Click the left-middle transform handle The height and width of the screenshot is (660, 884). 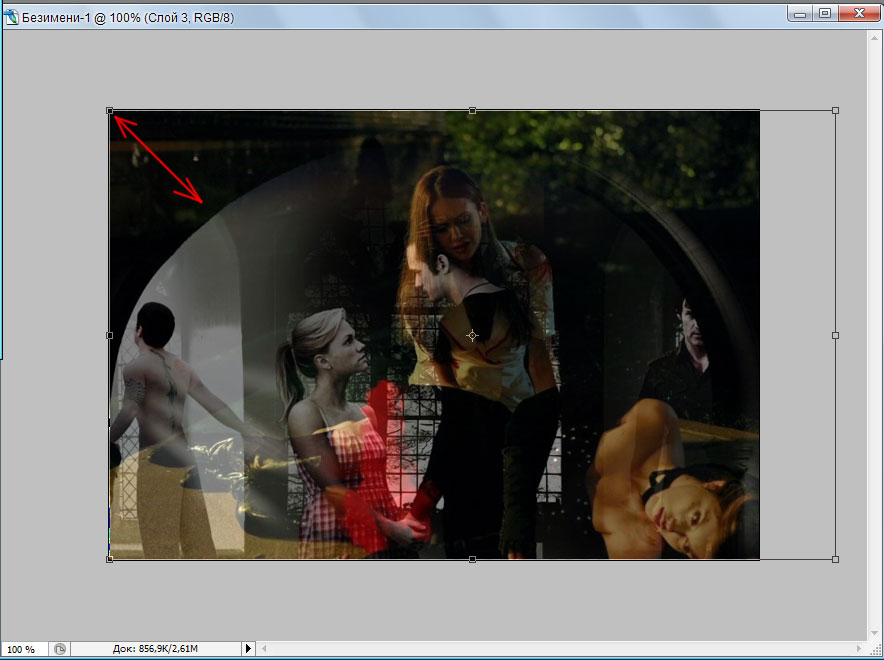110,335
